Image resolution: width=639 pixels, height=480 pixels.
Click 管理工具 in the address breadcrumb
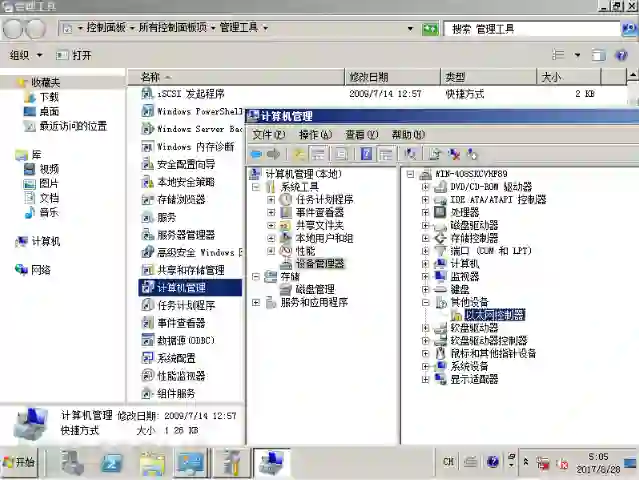(239, 28)
